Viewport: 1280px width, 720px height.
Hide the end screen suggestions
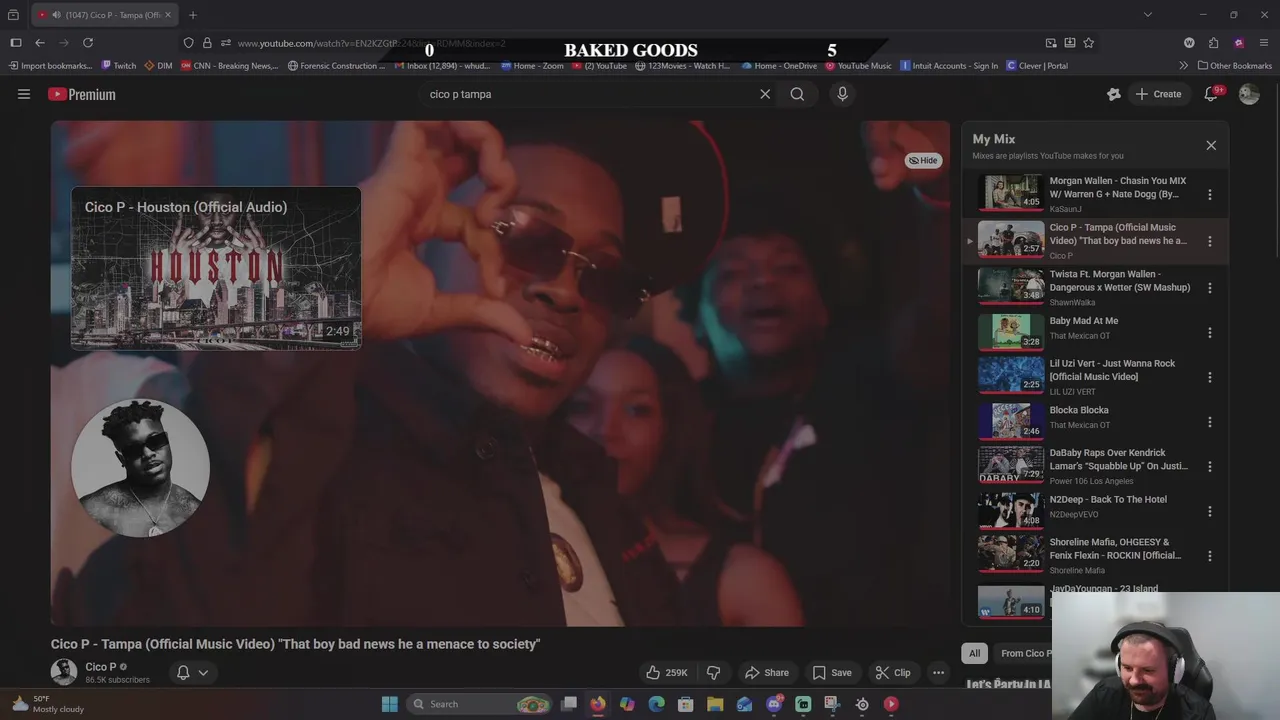[x=923, y=160]
